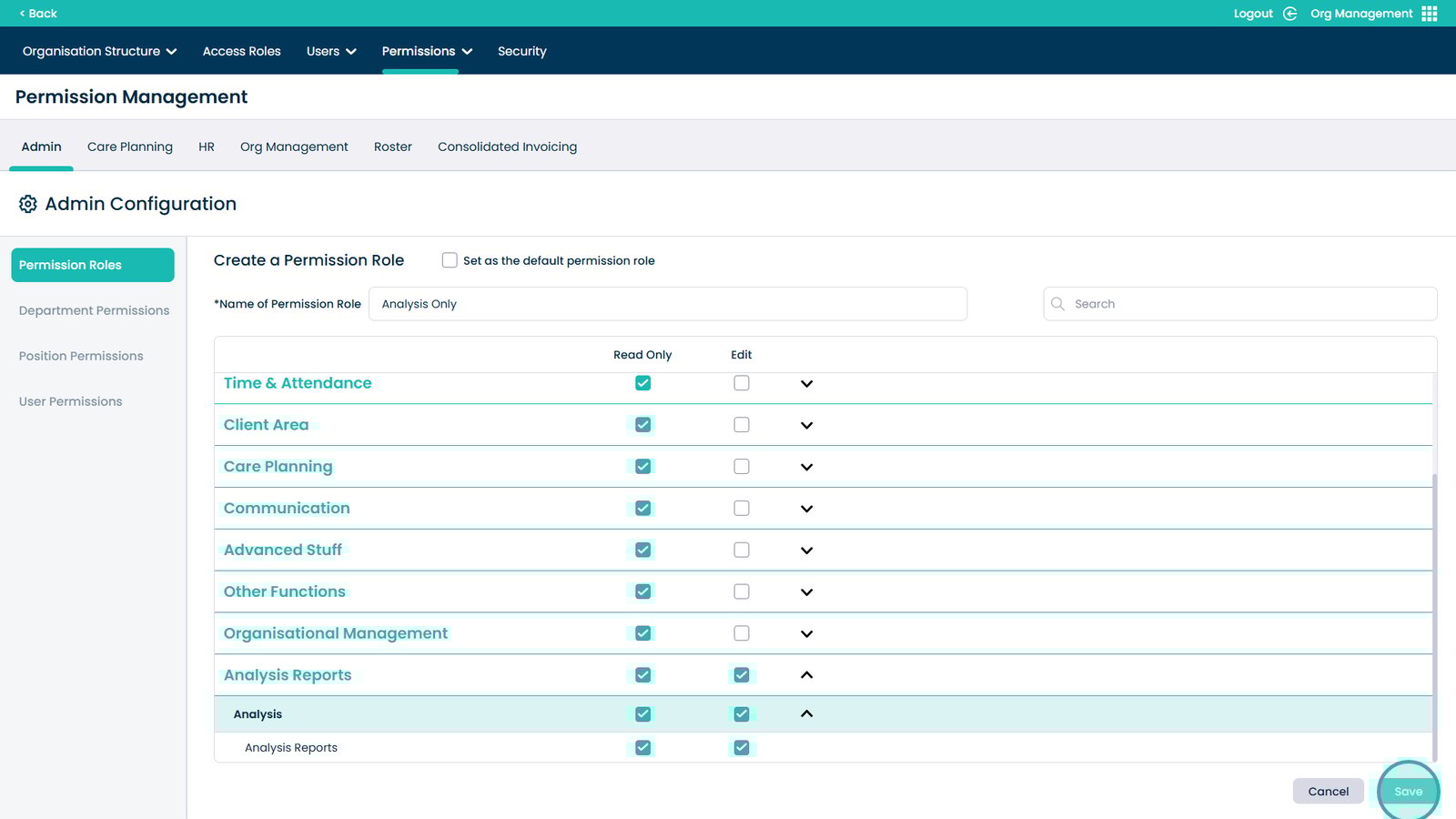
Task: Click the Admin Configuration gear icon
Action: point(28,204)
